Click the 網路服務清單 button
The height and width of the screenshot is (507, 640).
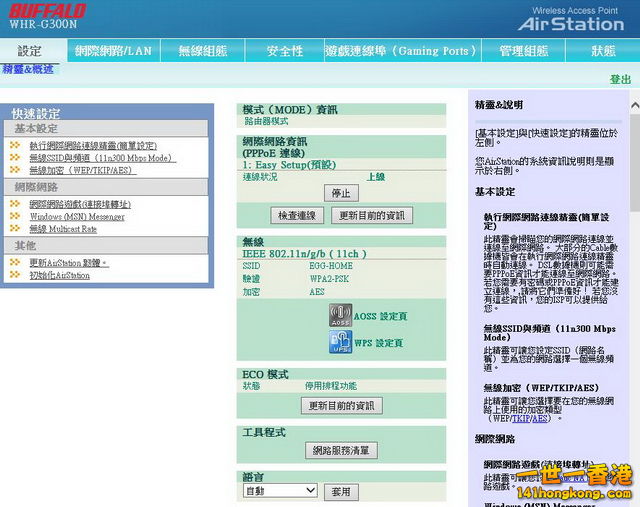coord(341,450)
